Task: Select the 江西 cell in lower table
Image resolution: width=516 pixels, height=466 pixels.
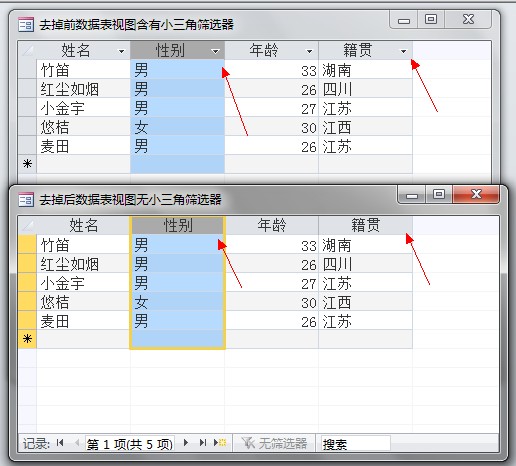Action: coord(365,302)
